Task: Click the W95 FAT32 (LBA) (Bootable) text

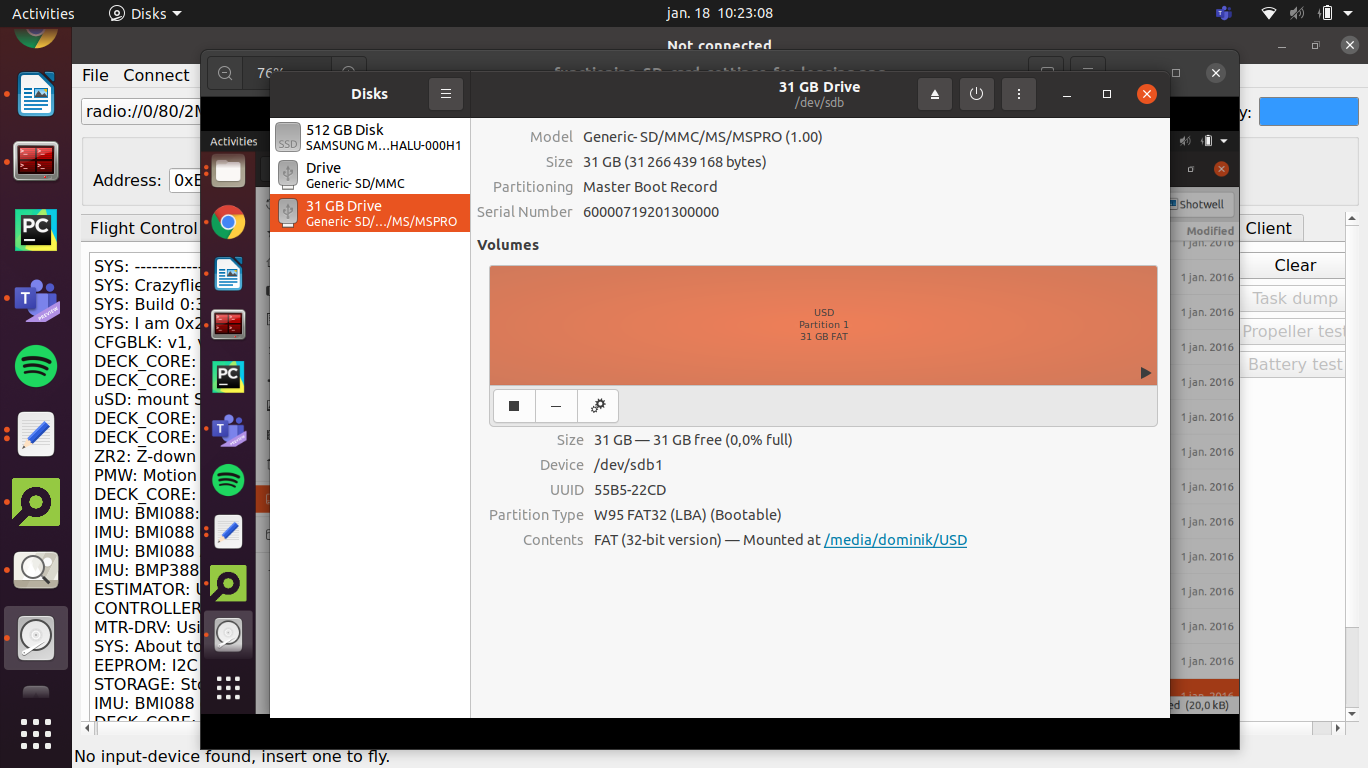Action: [688, 515]
